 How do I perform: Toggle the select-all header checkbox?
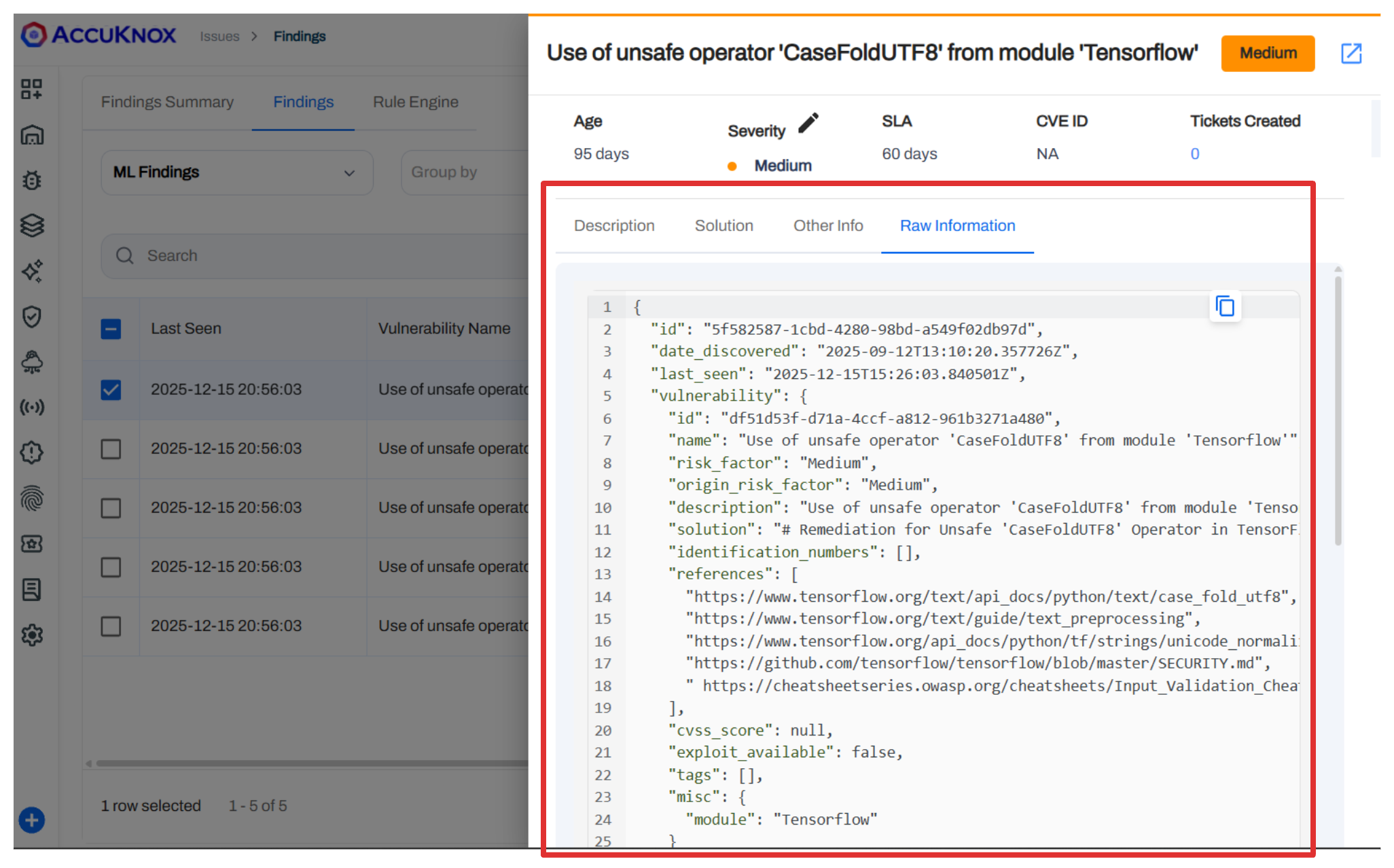pos(111,329)
